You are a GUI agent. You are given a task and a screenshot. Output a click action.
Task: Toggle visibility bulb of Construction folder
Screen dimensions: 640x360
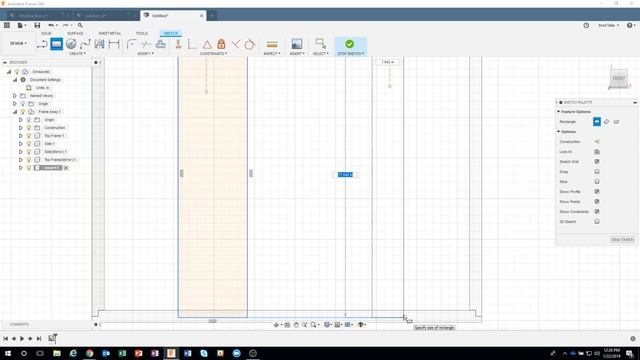pyautogui.click(x=29, y=128)
